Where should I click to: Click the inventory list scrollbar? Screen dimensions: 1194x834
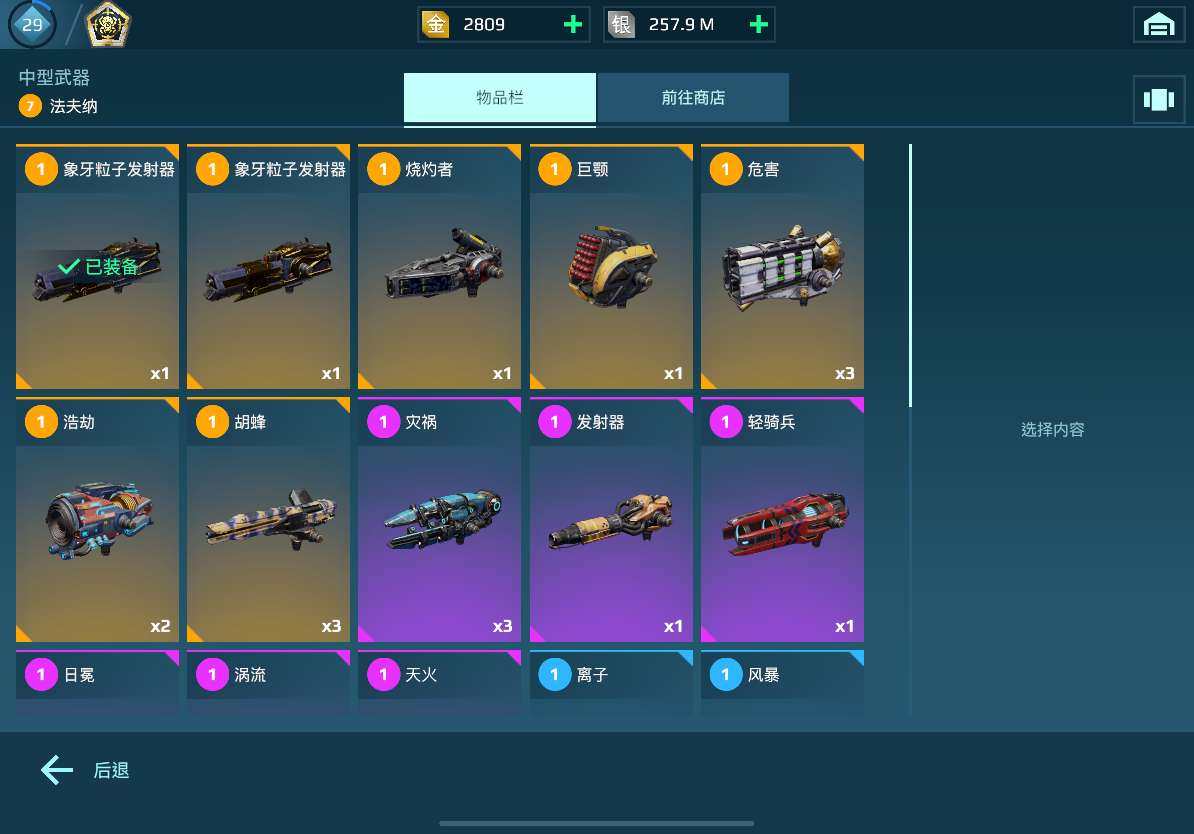[x=910, y=276]
